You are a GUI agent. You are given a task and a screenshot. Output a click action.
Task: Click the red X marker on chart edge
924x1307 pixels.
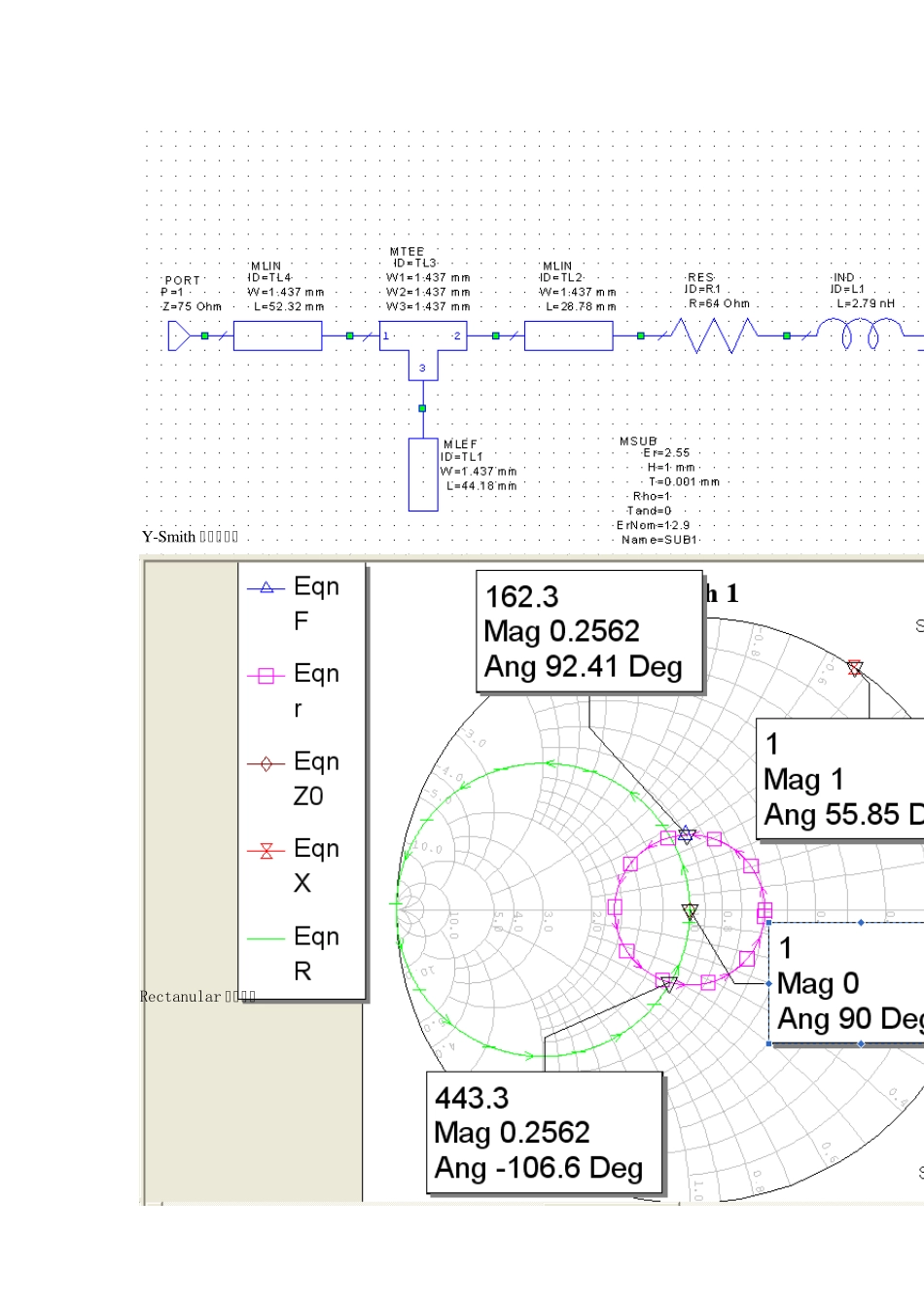854,668
